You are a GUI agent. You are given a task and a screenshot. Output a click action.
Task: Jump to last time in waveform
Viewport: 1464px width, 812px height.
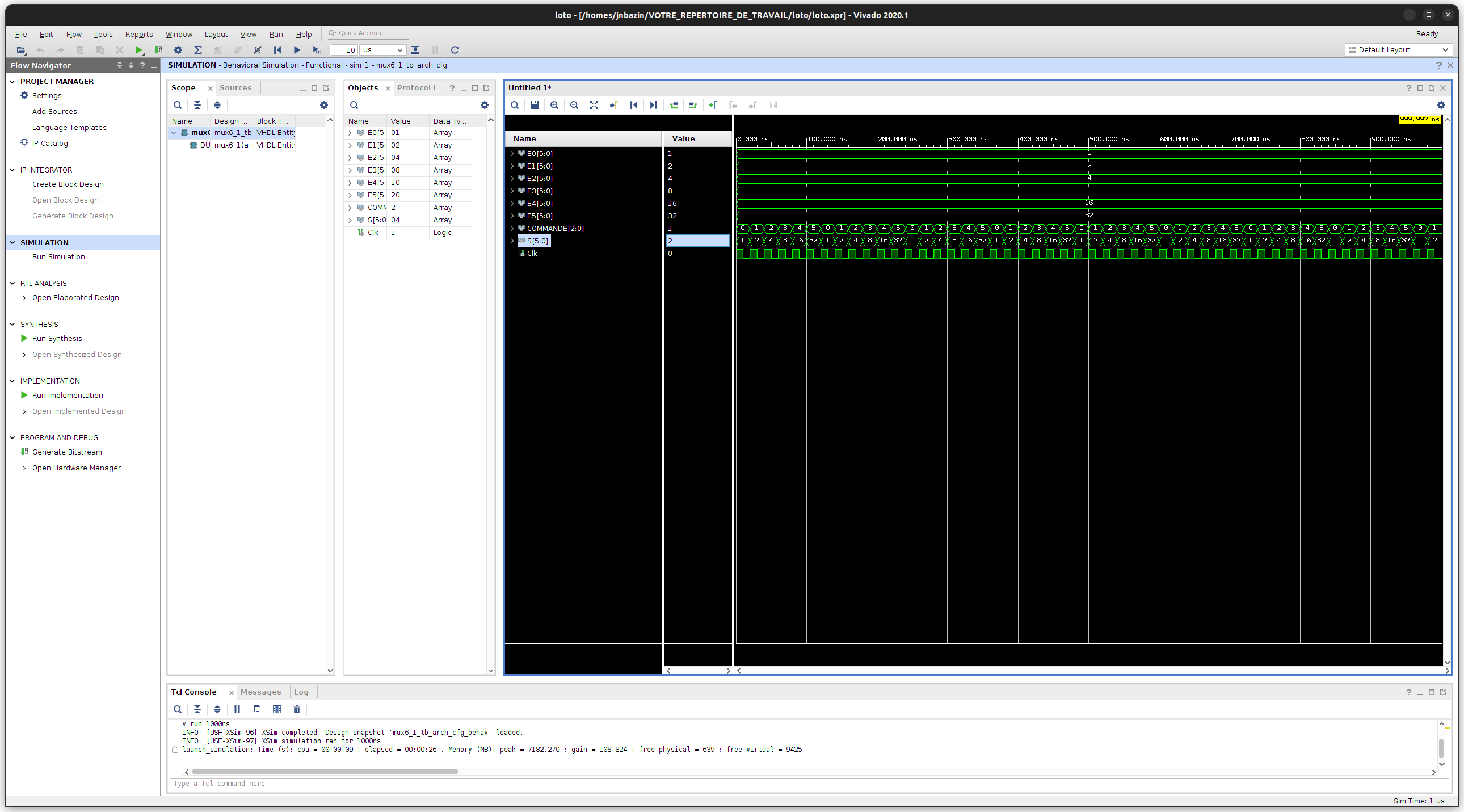coord(654,105)
